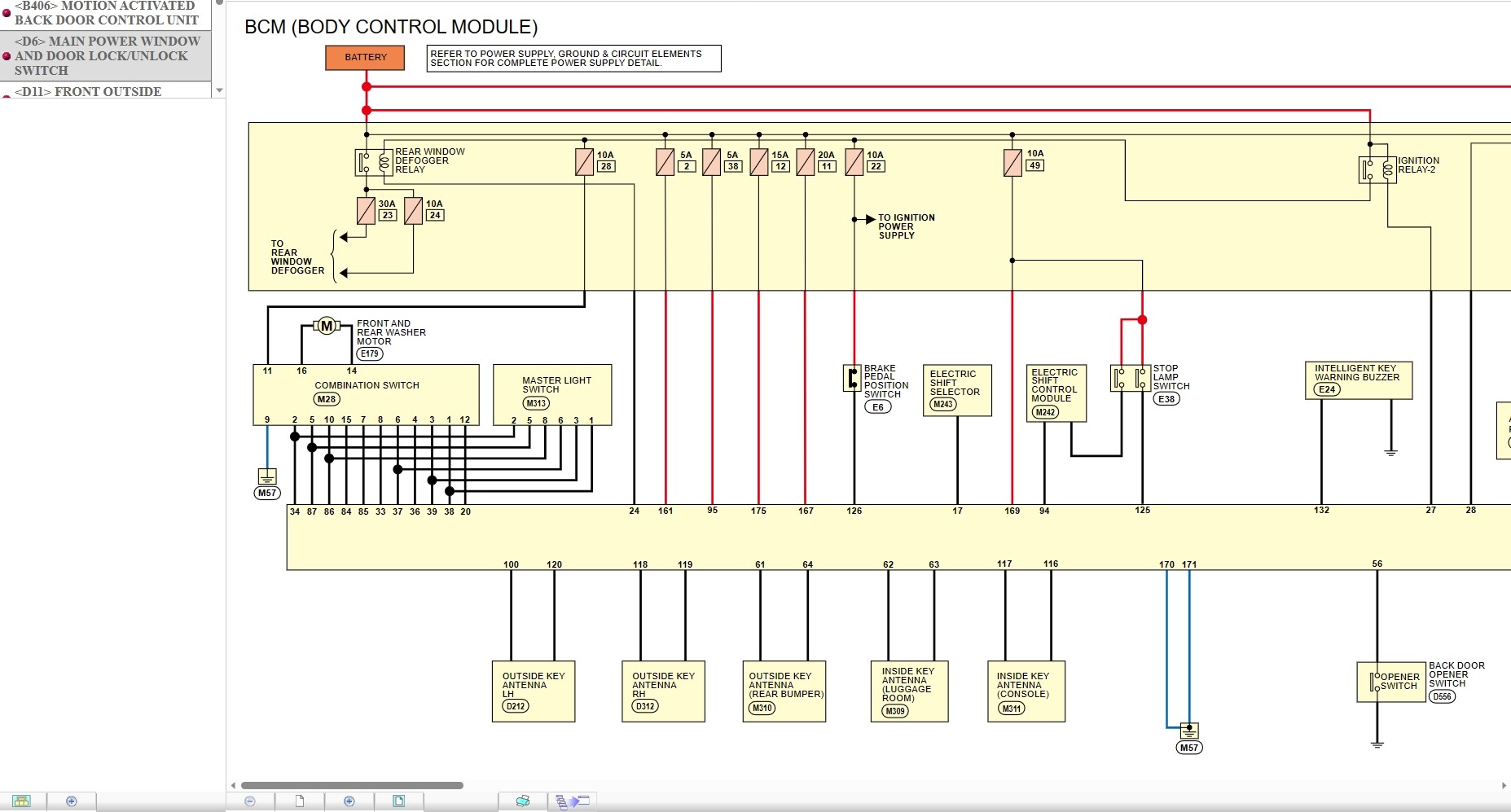Image resolution: width=1511 pixels, height=812 pixels.
Task: Click the blank page view icon
Action: 300,801
